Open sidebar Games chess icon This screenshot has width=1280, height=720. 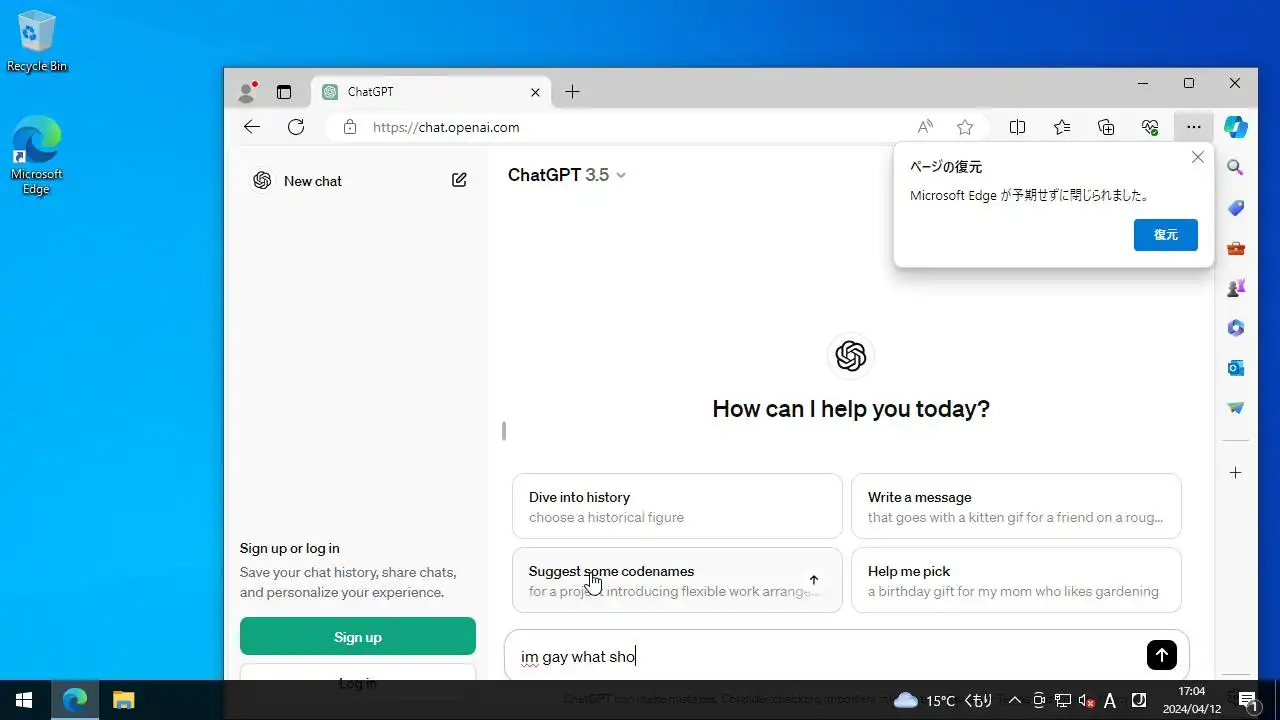pyautogui.click(x=1236, y=288)
